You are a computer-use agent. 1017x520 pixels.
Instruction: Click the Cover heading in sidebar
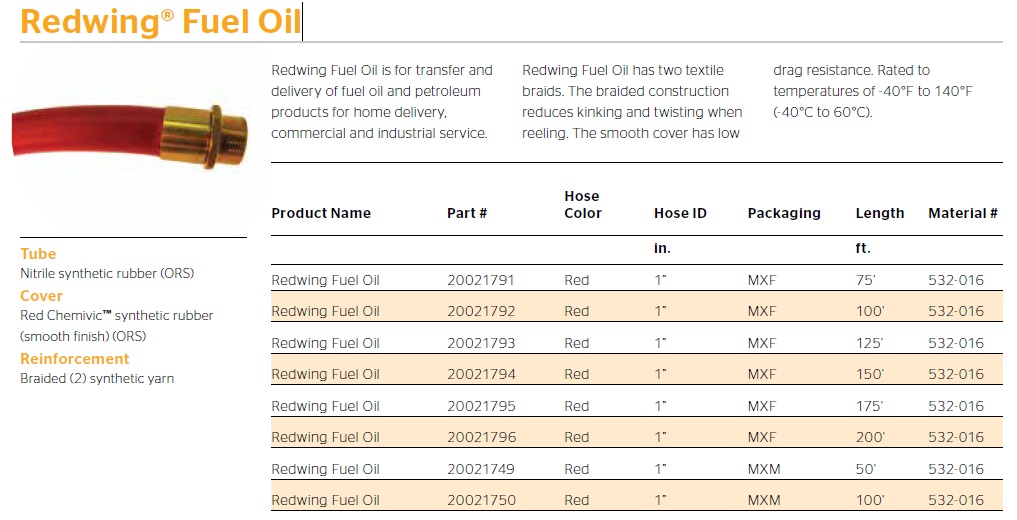click(41, 296)
